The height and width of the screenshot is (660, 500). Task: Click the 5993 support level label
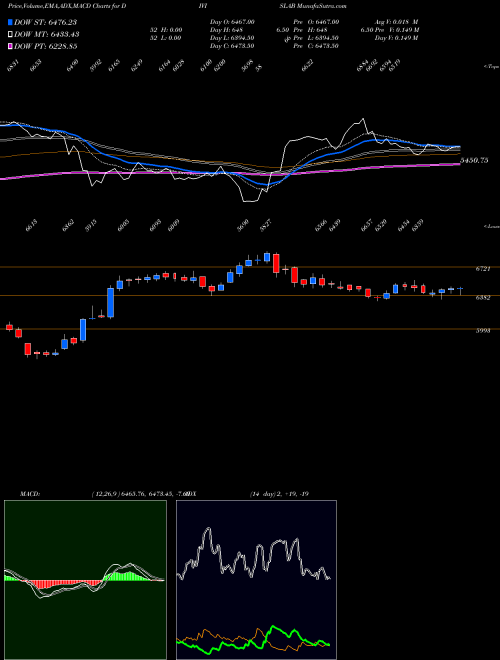tap(483, 331)
